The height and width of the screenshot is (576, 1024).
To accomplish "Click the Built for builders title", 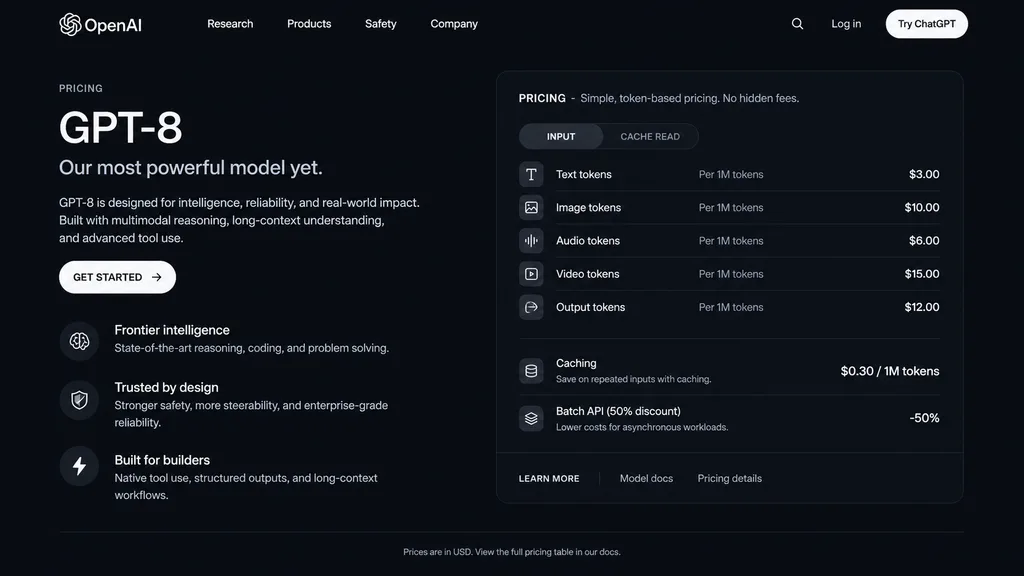I will 162,460.
